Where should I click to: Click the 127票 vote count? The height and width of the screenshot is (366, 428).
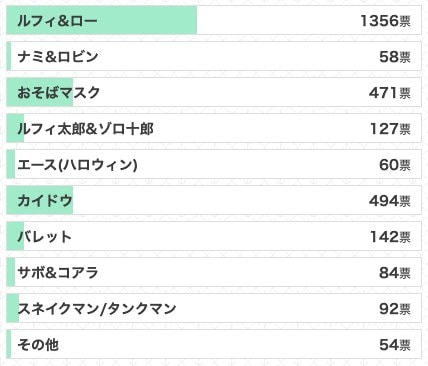390,129
